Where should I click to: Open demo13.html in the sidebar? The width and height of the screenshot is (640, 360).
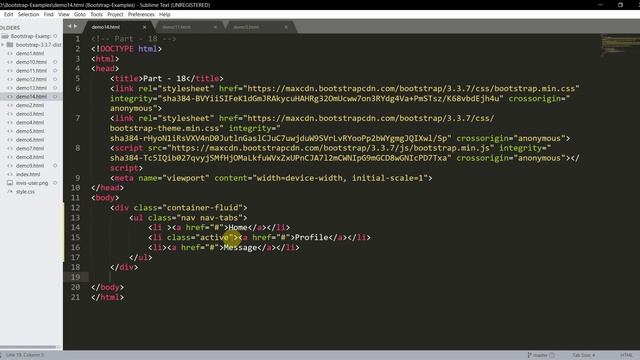coord(31,88)
